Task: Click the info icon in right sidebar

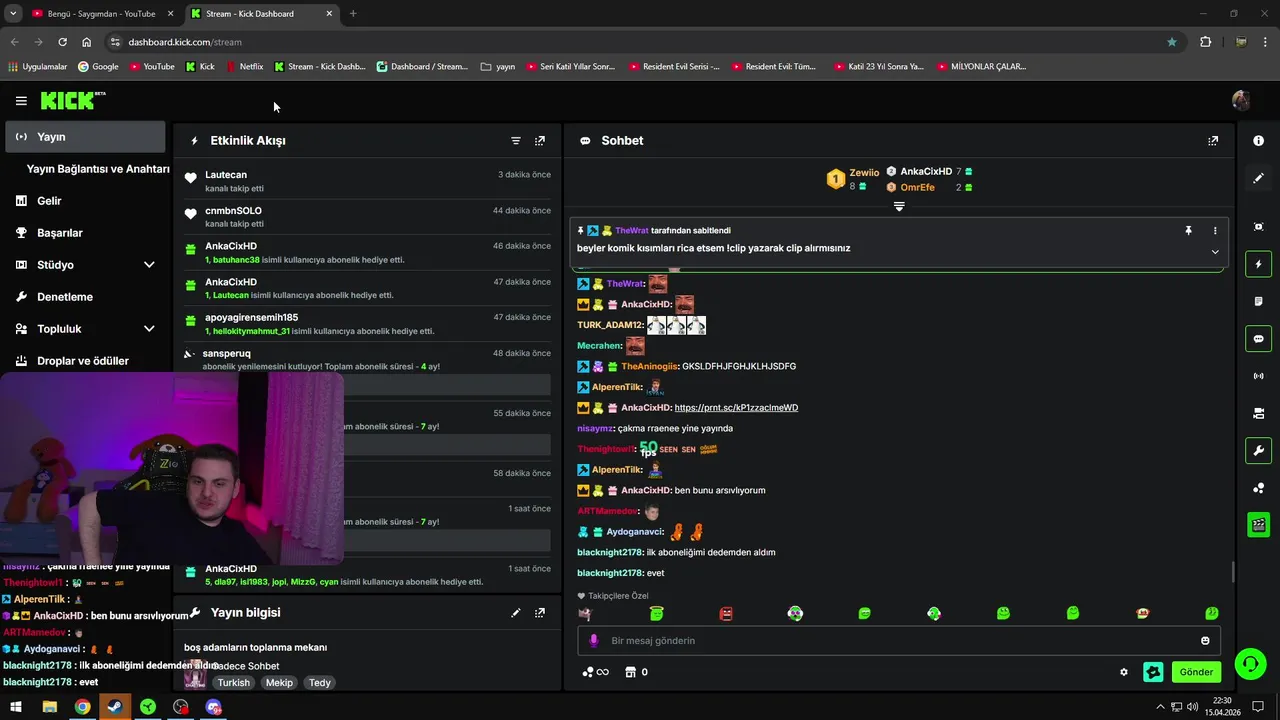Action: (1259, 141)
